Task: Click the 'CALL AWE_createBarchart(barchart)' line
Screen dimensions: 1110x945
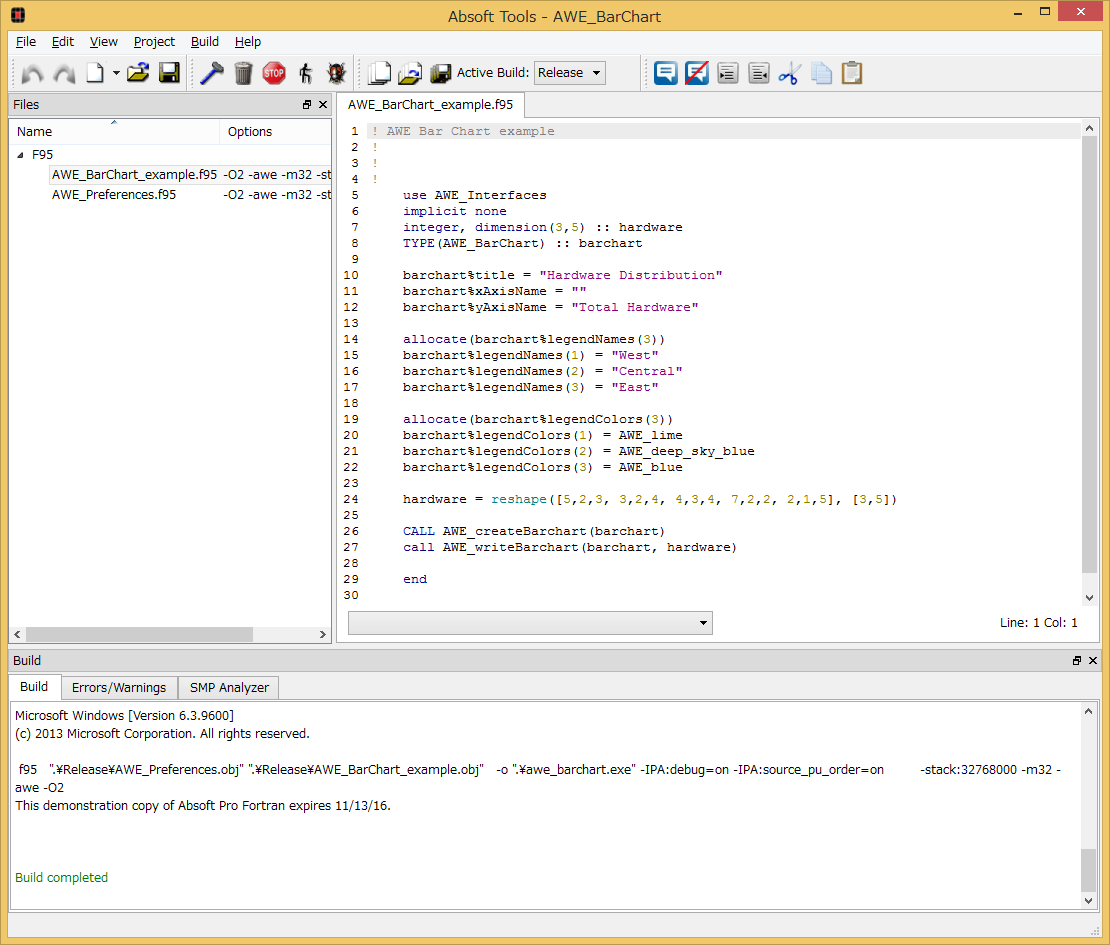Action: 534,532
